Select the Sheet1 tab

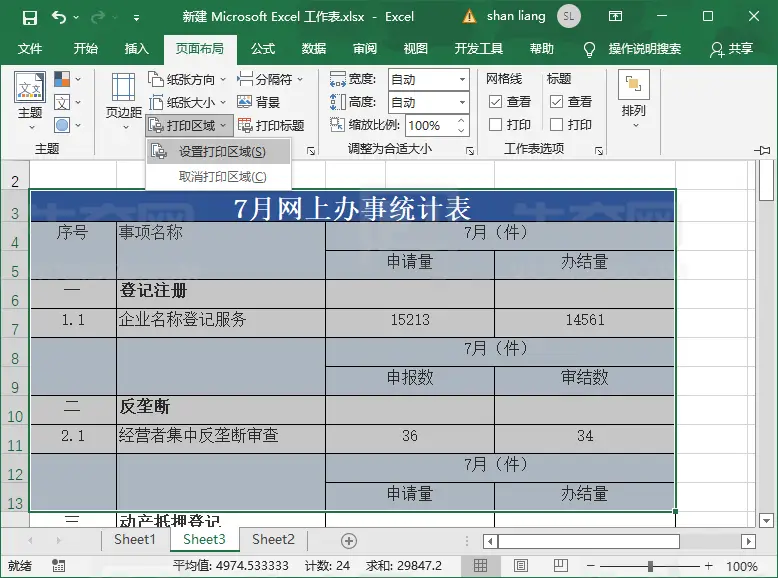pyautogui.click(x=135, y=539)
